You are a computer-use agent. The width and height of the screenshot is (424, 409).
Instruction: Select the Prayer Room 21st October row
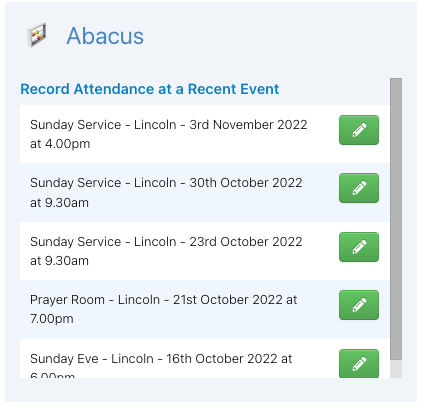(x=205, y=310)
